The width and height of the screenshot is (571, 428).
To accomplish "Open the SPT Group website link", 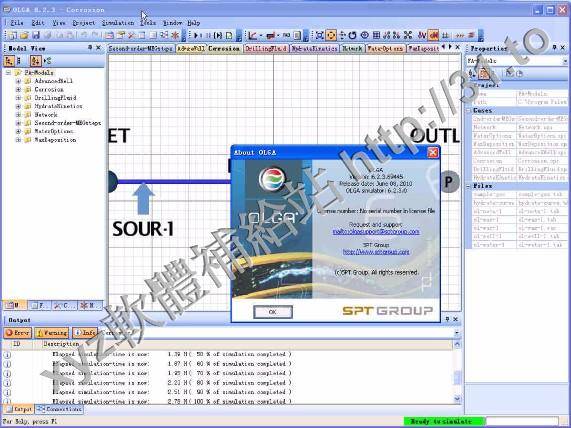I will tap(376, 252).
